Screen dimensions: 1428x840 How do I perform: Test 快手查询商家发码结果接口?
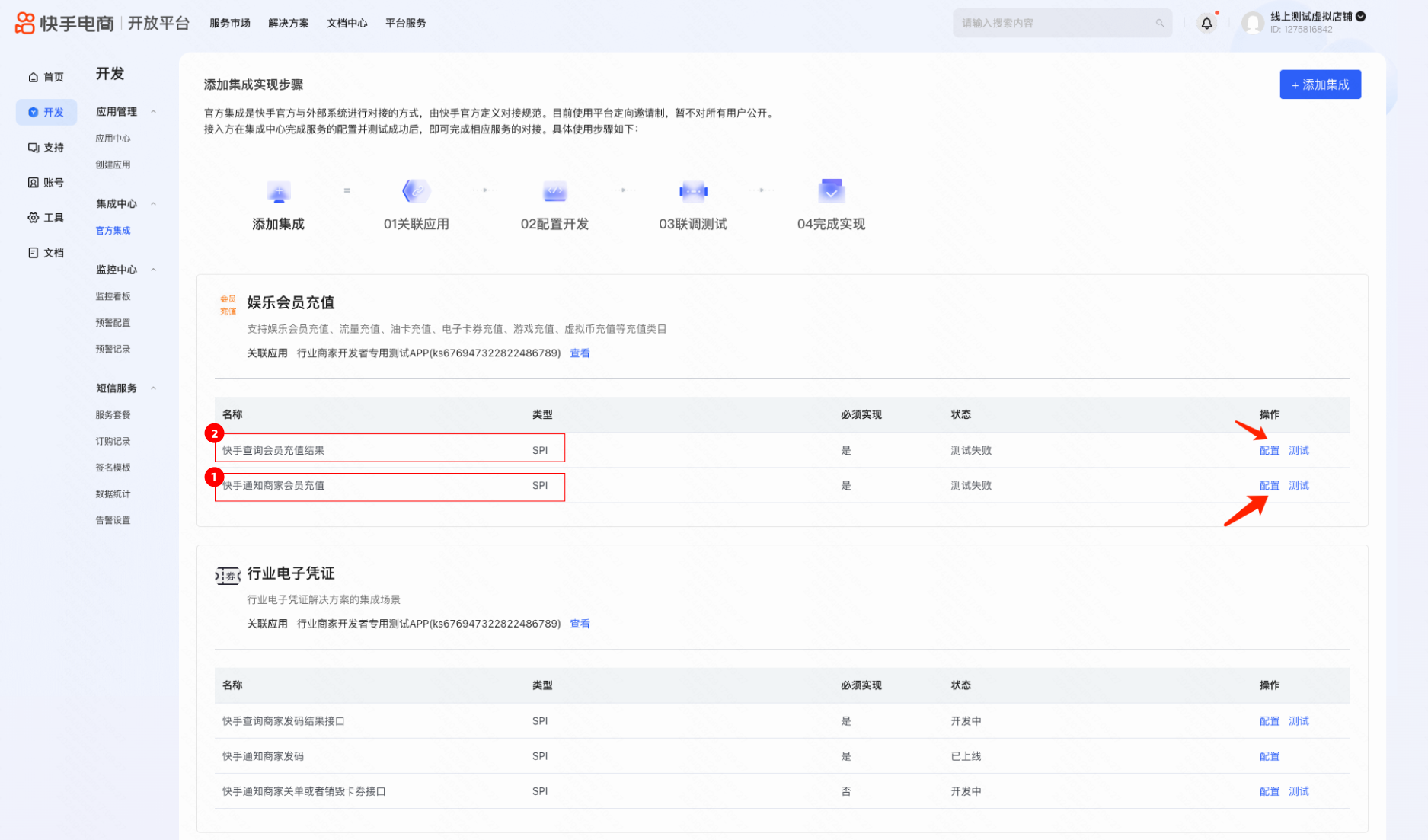(1299, 721)
